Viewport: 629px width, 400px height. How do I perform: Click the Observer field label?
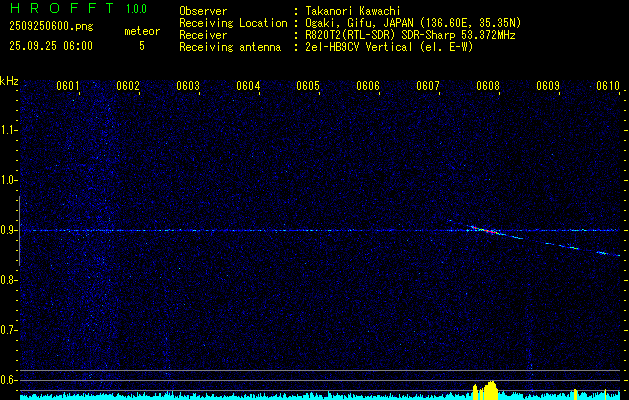(203, 11)
